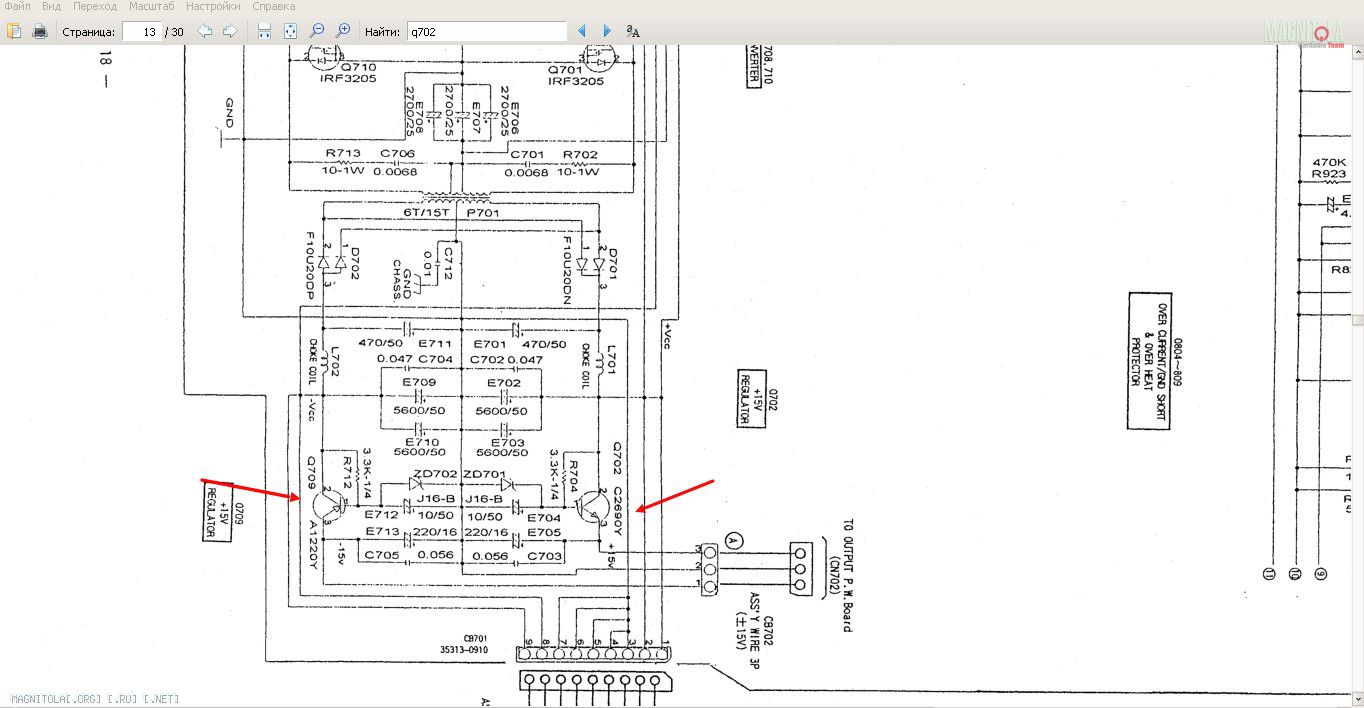
Task: Click the R923 resistor label
Action: click(1329, 173)
